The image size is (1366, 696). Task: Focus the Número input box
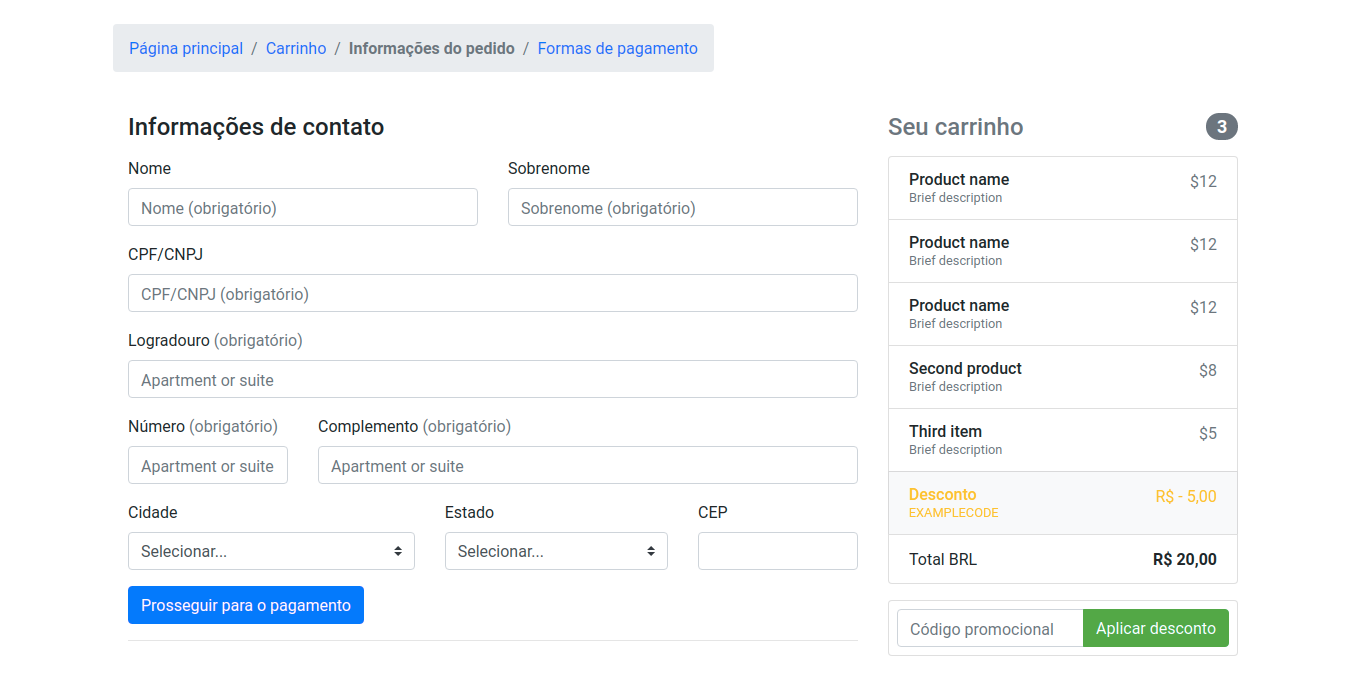[208, 465]
